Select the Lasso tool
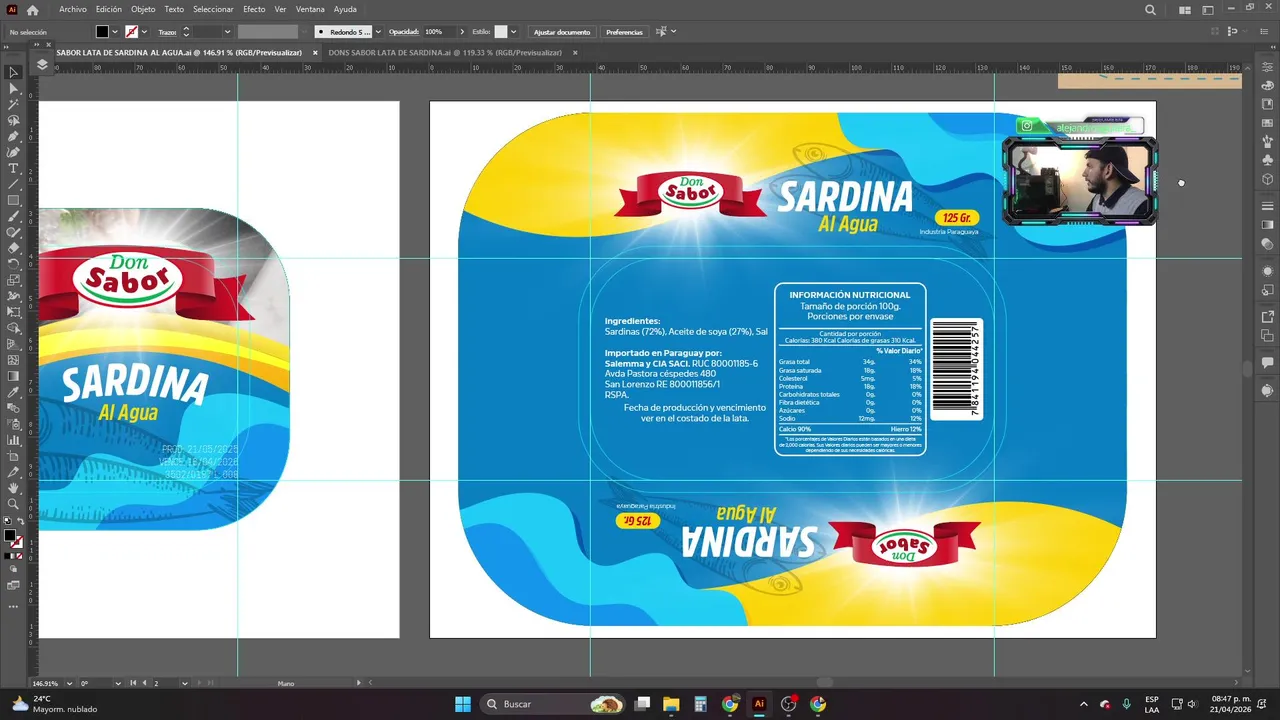The height and width of the screenshot is (720, 1280). pyautogui.click(x=13, y=120)
